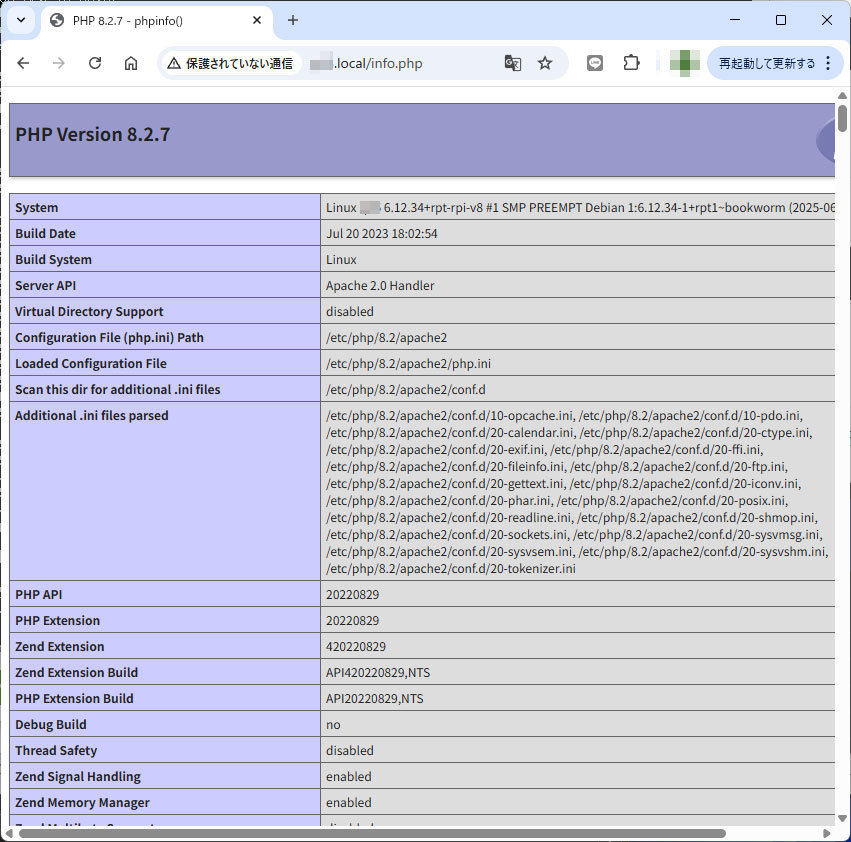The height and width of the screenshot is (842, 851).
Task: Close the phpinfo tab
Action: 257,20
